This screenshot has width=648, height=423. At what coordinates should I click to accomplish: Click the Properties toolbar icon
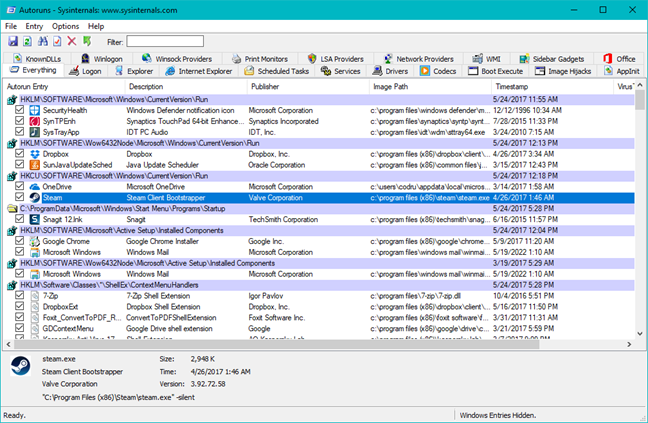(57, 41)
